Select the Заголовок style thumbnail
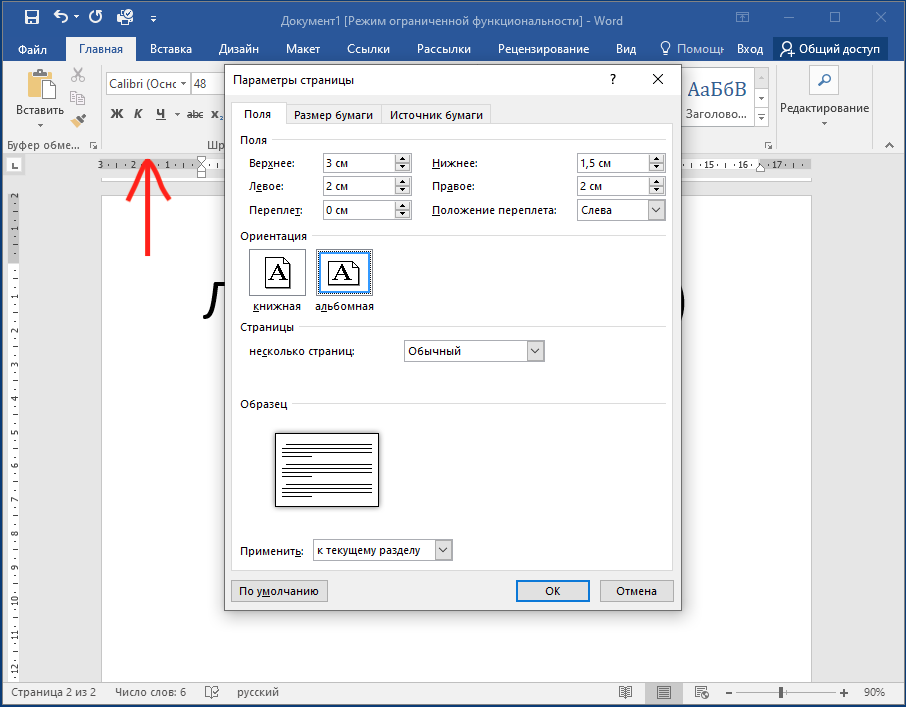 click(x=716, y=97)
